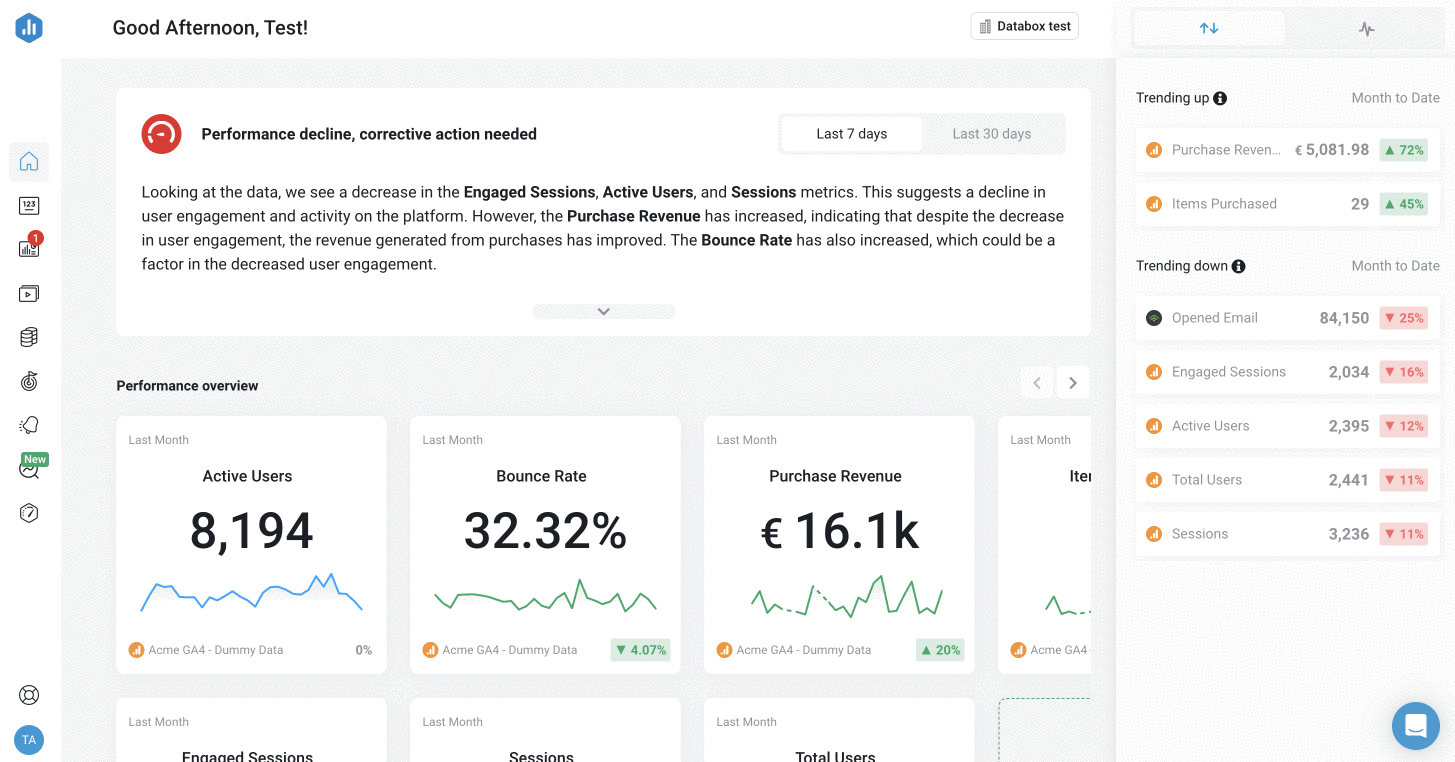Open the Reports sidebar icon
1455x762 pixels.
click(29, 293)
